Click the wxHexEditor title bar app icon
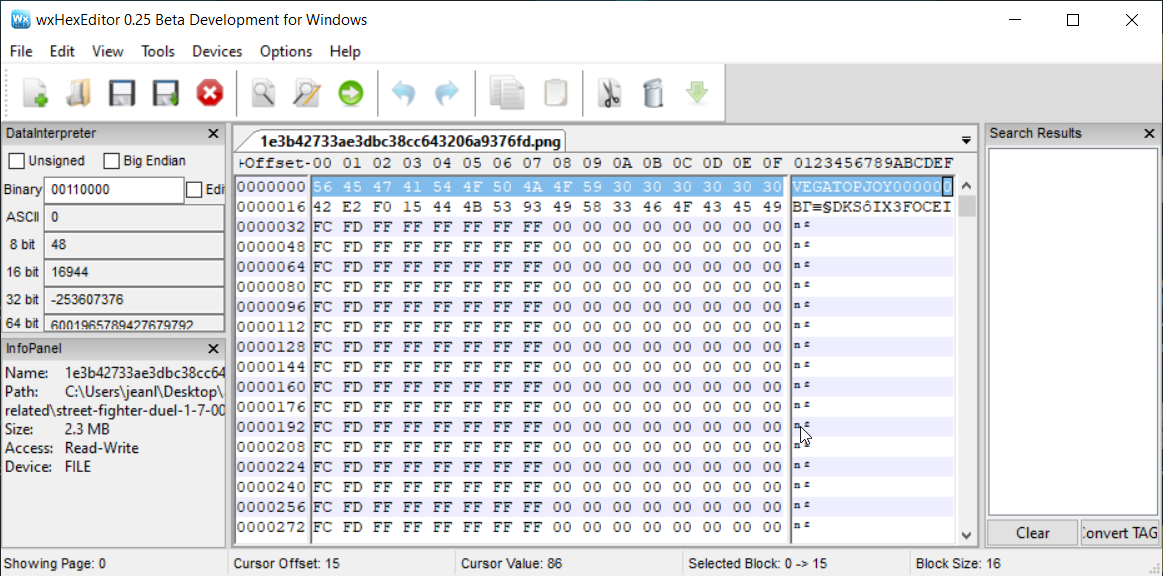 [x=21, y=20]
